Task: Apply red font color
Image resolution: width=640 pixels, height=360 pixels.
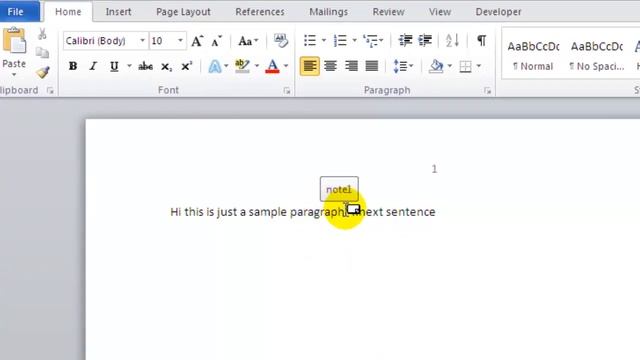Action: 273,66
